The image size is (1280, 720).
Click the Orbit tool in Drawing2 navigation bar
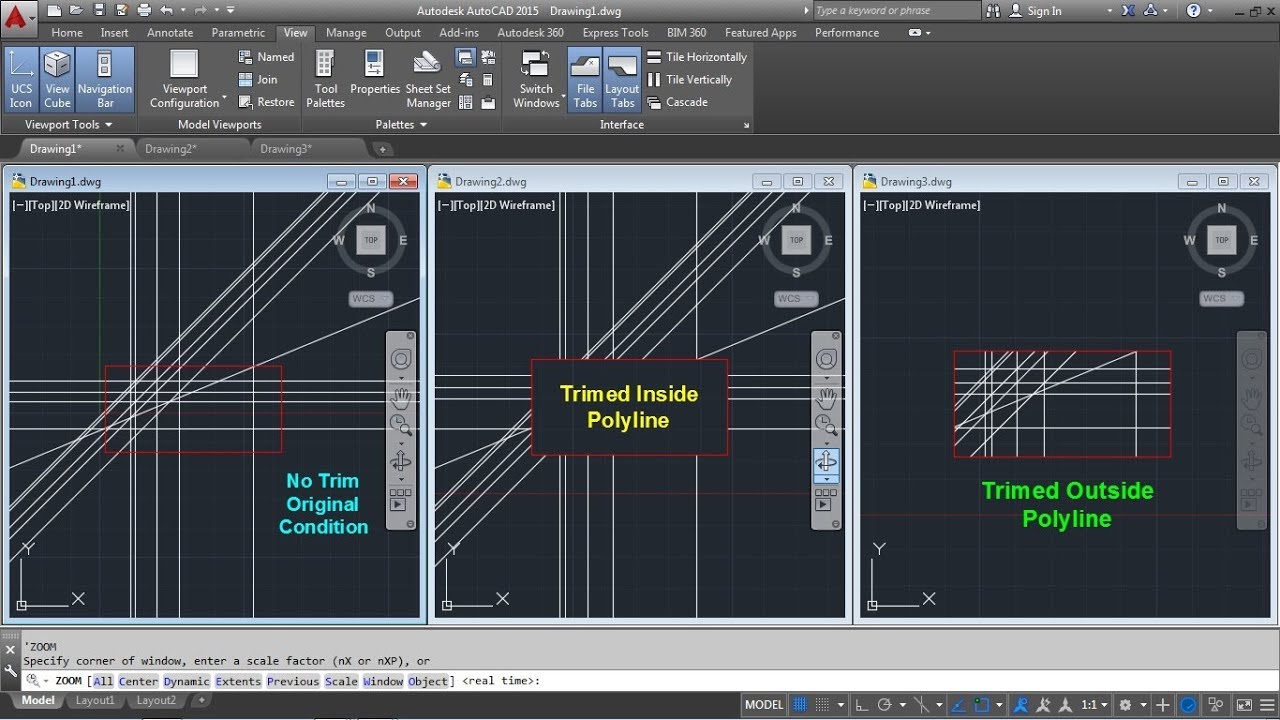coord(827,462)
